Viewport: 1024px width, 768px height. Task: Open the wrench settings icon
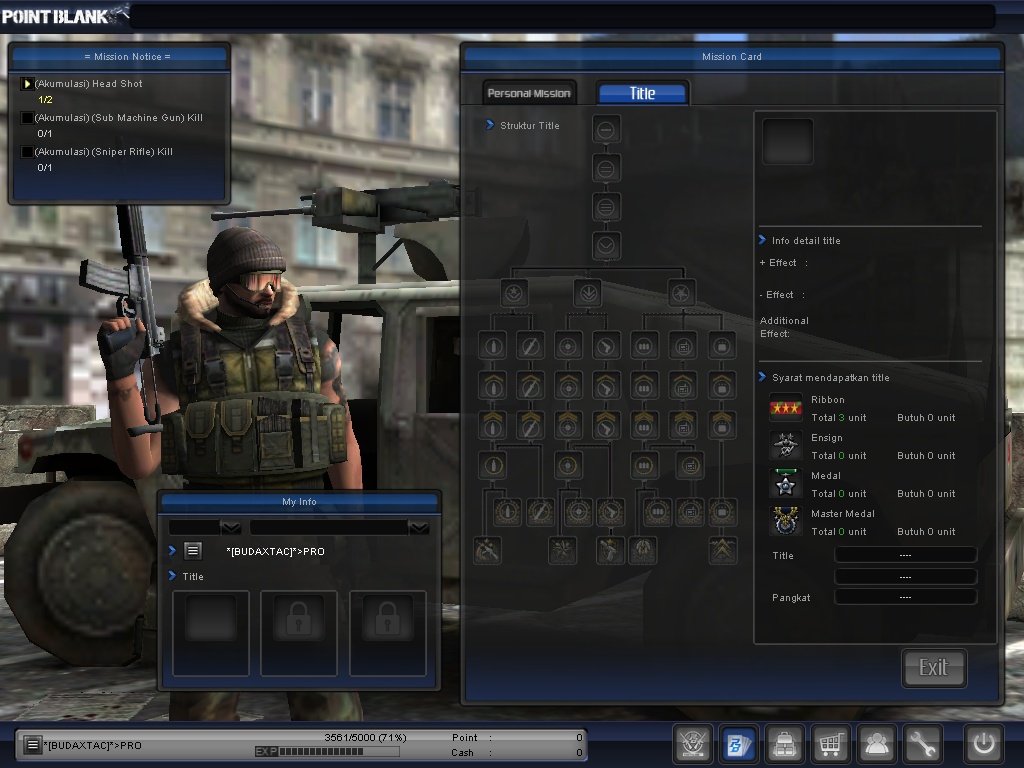[x=923, y=744]
